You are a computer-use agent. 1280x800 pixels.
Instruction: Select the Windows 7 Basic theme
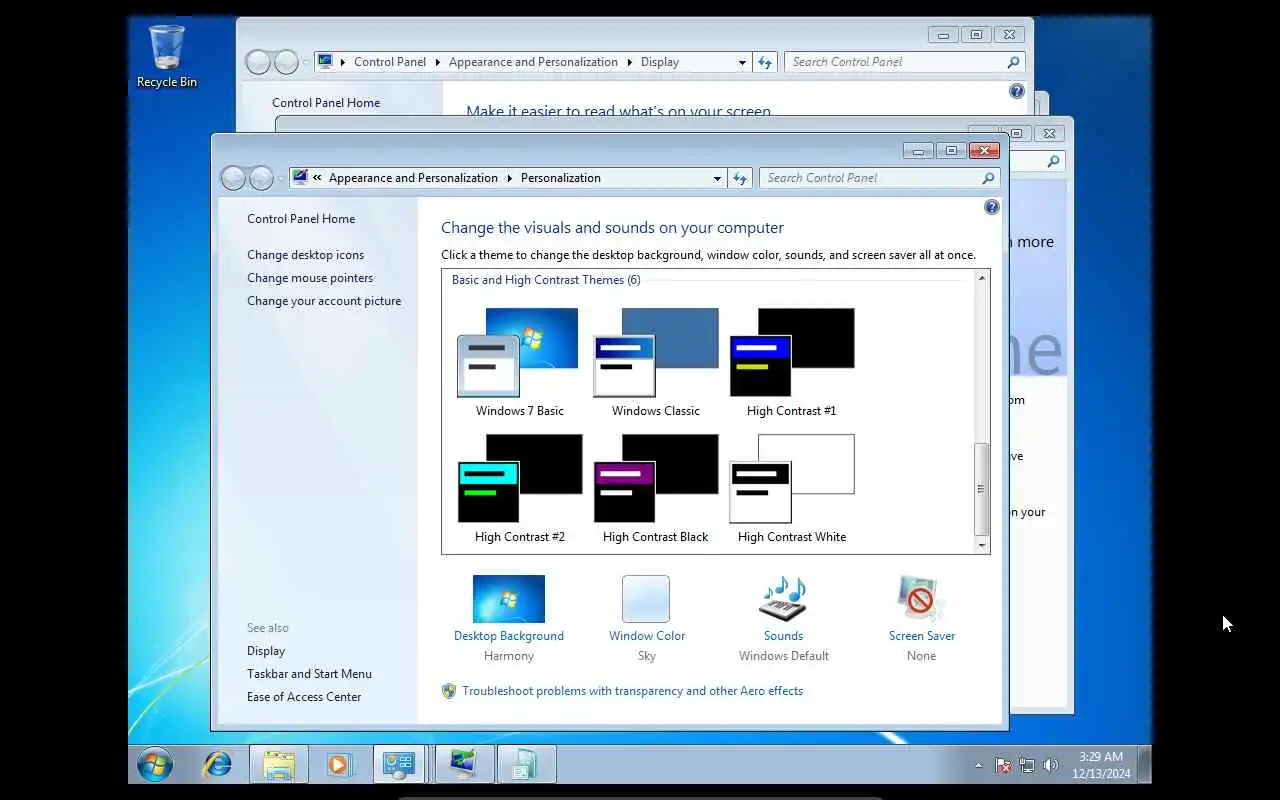point(519,362)
